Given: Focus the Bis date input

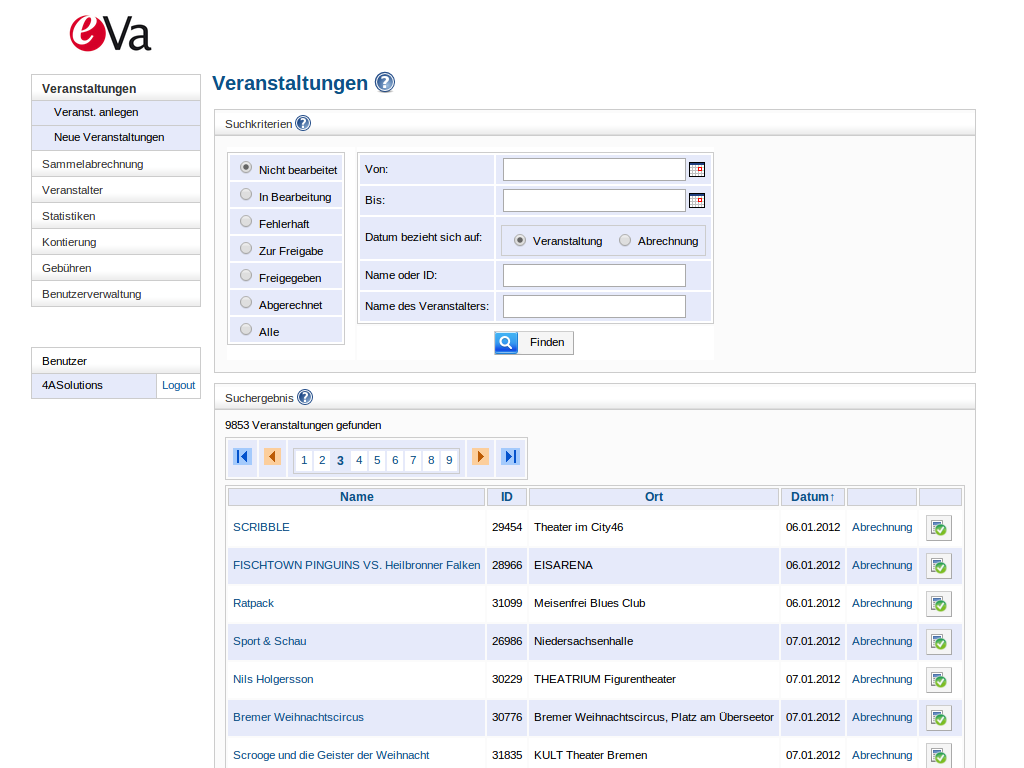Looking at the screenshot, I should tap(594, 200).
